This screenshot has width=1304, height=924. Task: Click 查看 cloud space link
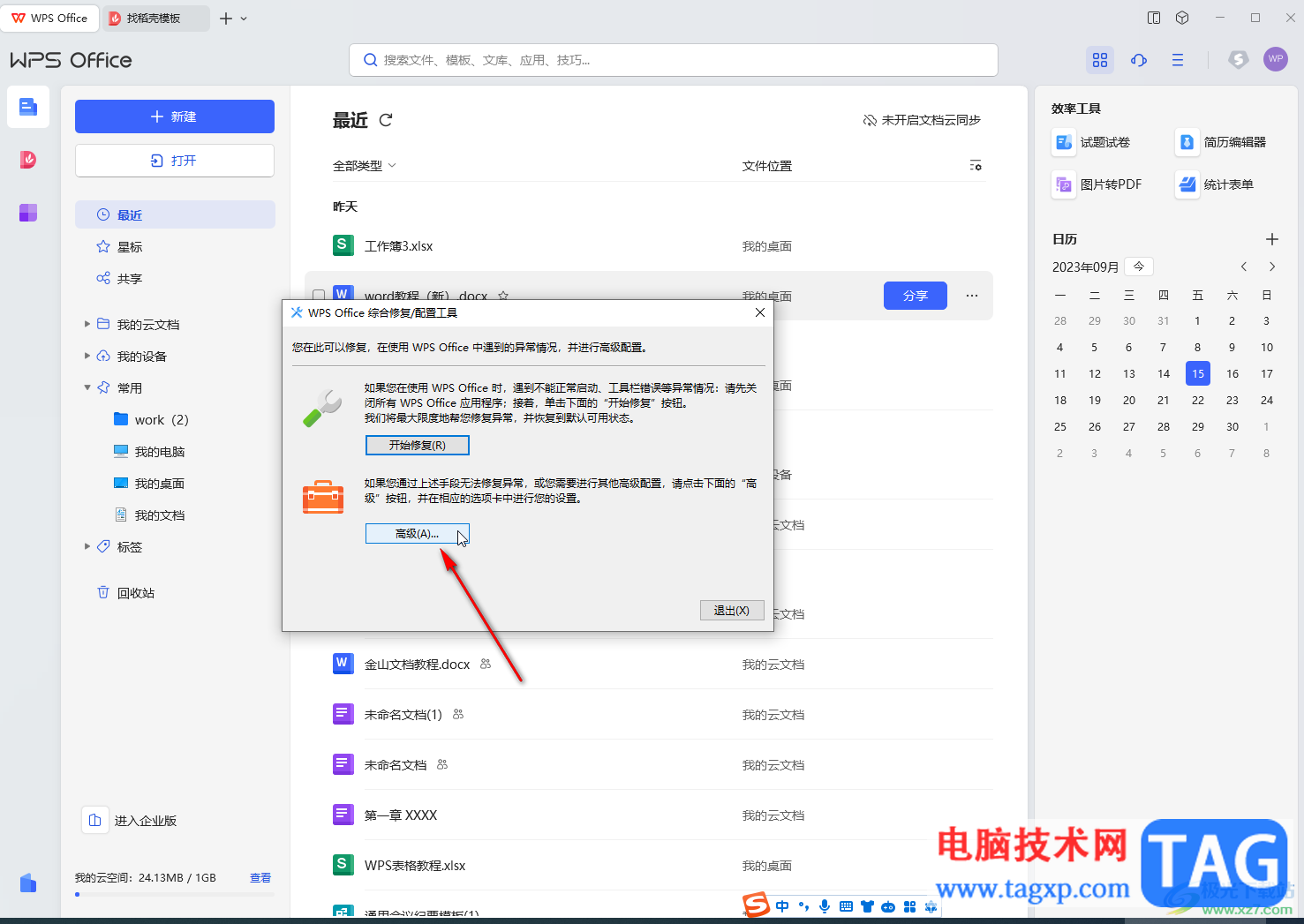pyautogui.click(x=260, y=878)
